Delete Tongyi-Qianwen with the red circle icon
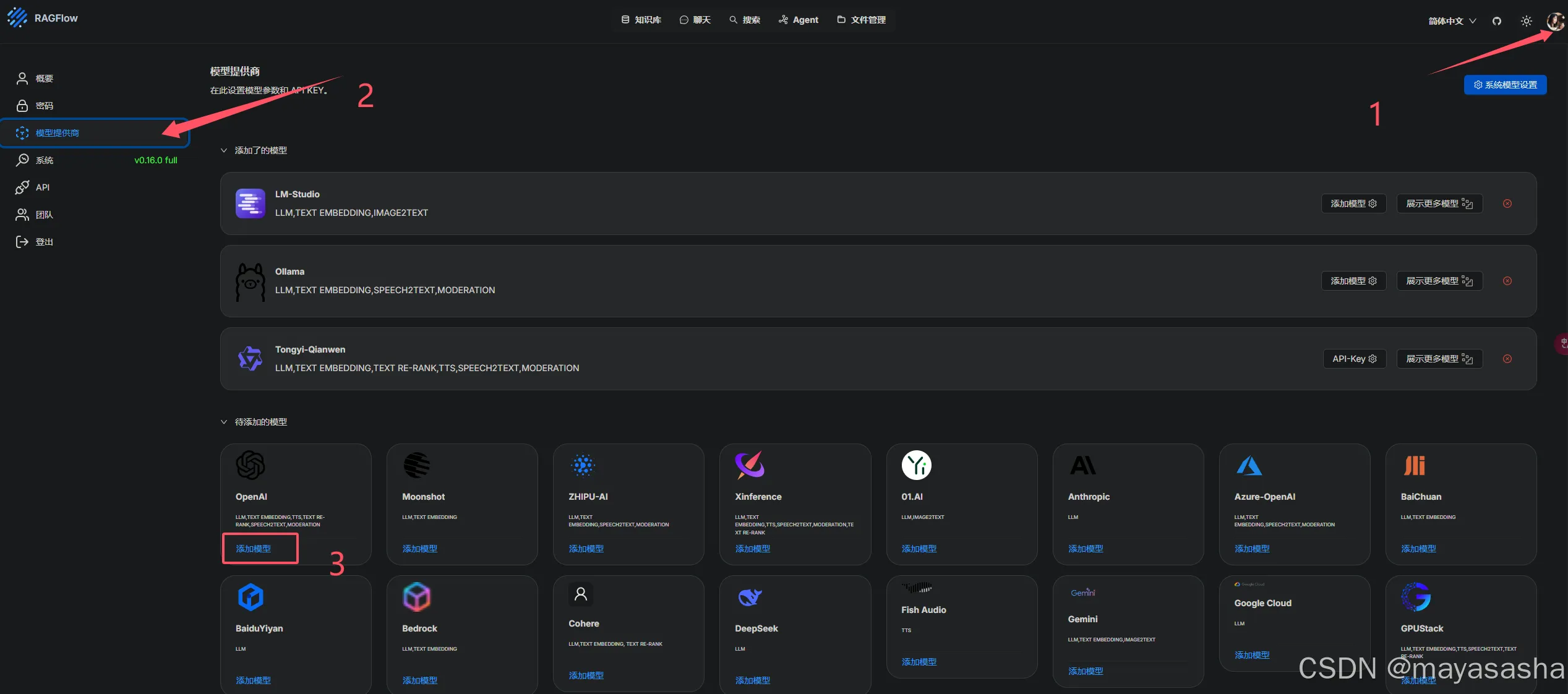Viewport: 1568px width, 694px height. pyautogui.click(x=1507, y=359)
